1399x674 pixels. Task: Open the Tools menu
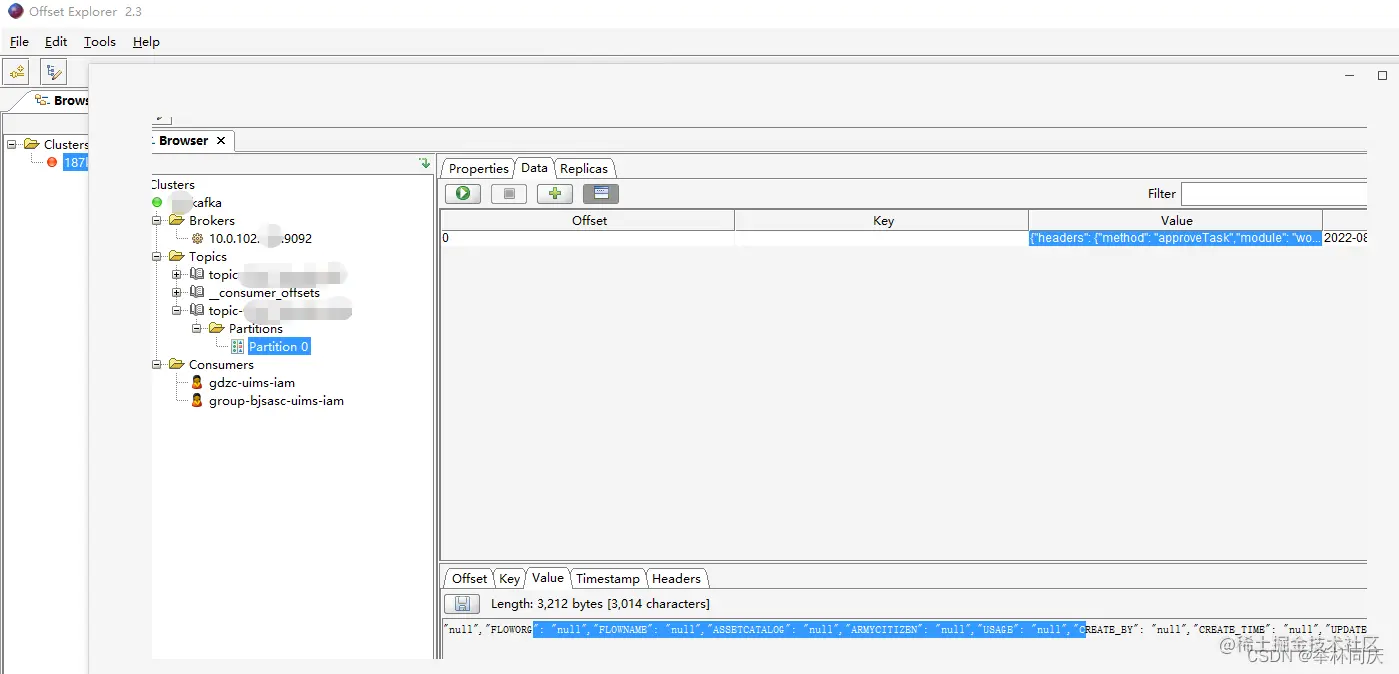100,42
